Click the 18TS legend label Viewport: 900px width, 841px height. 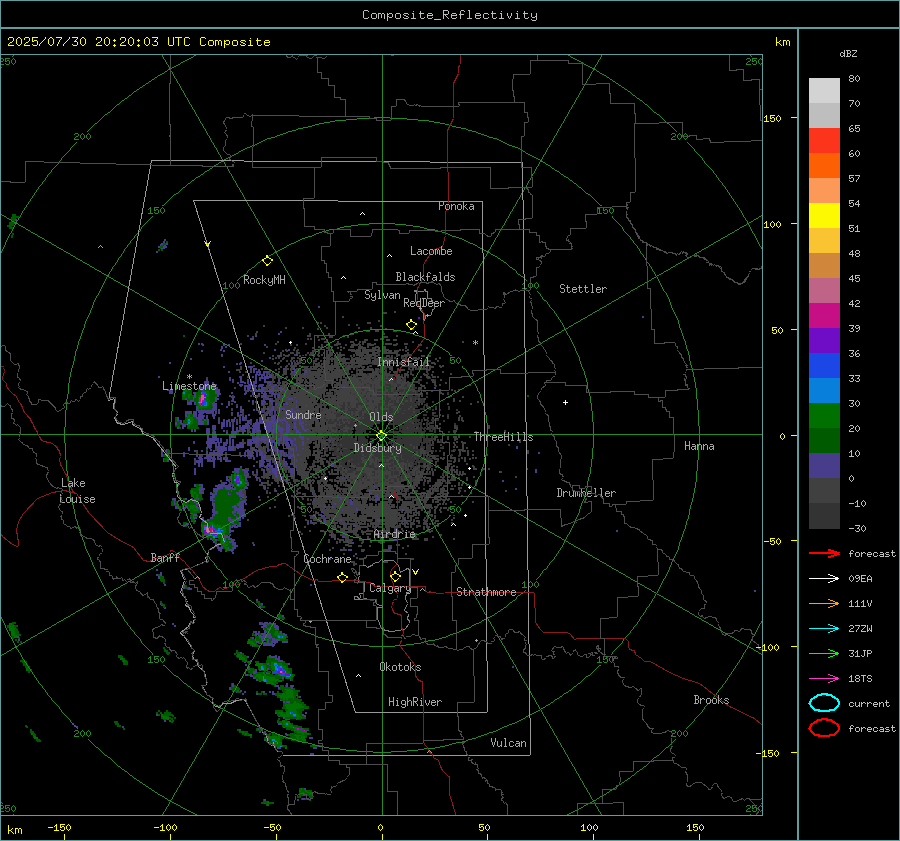click(860, 679)
